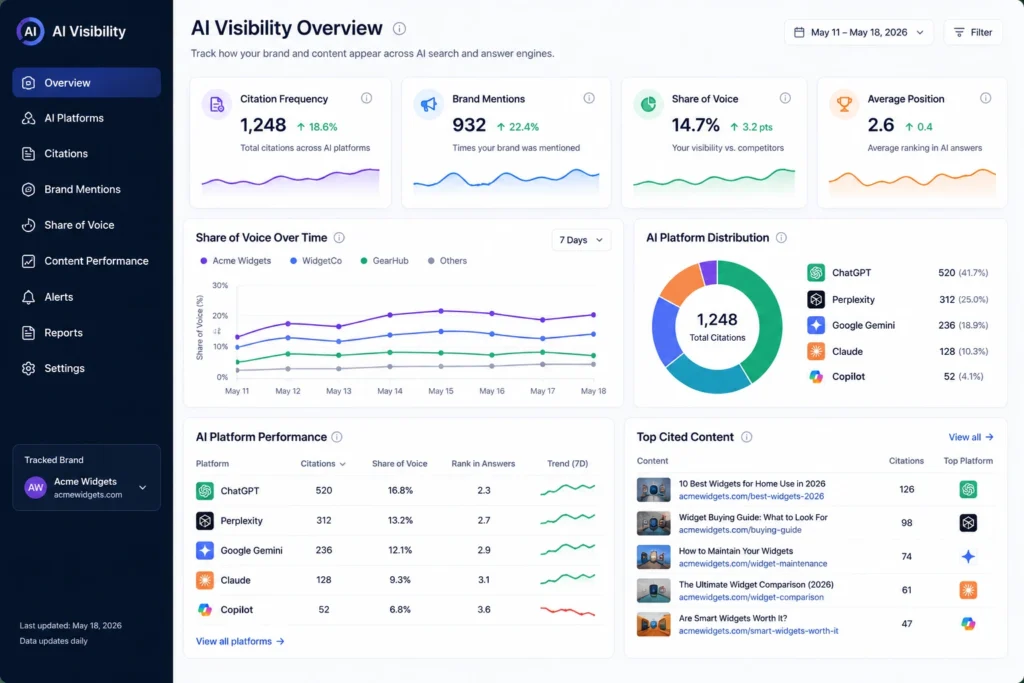Select the ChatGPT row in performance table

click(x=399, y=490)
